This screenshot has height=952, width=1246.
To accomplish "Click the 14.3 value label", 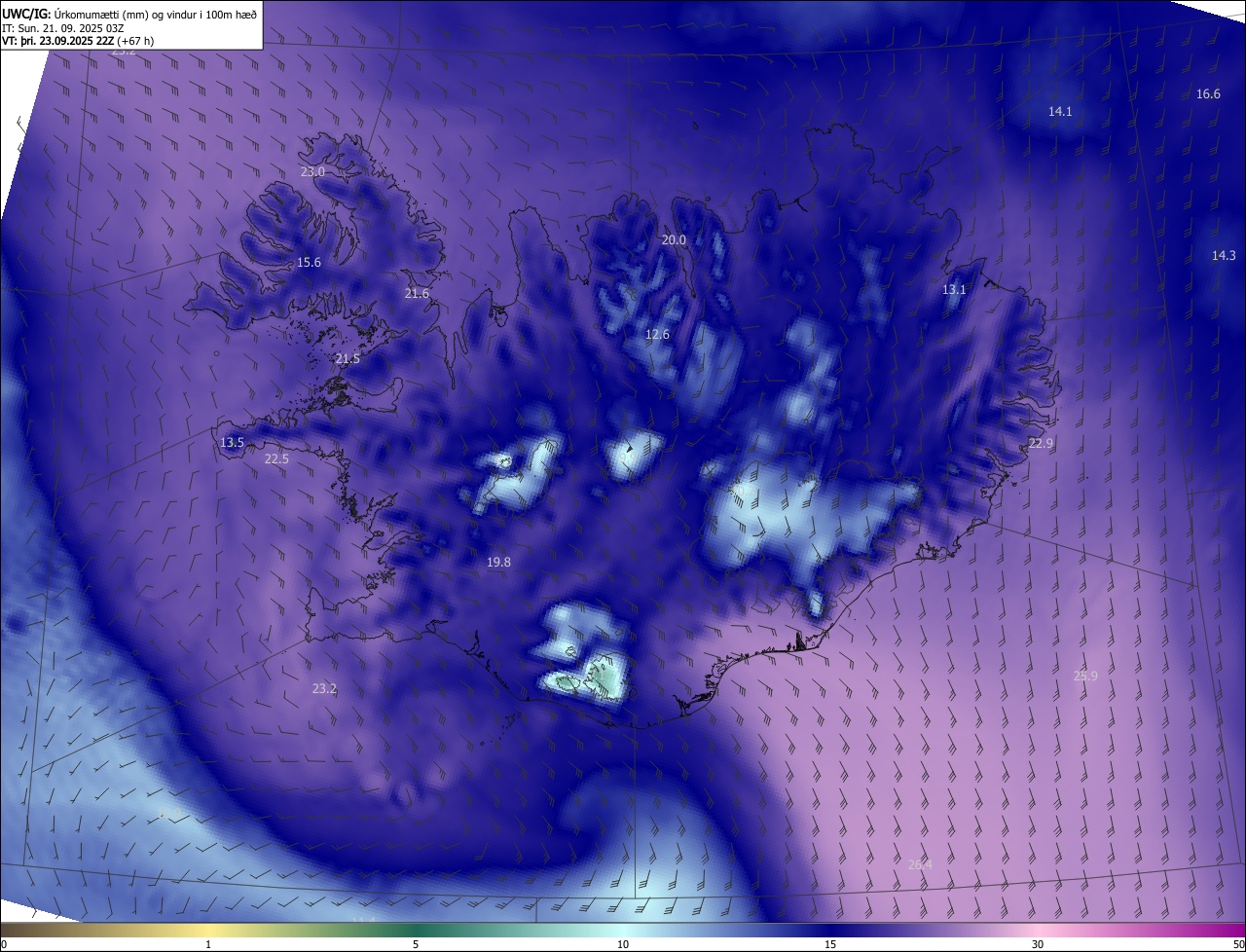I will 1224,255.
